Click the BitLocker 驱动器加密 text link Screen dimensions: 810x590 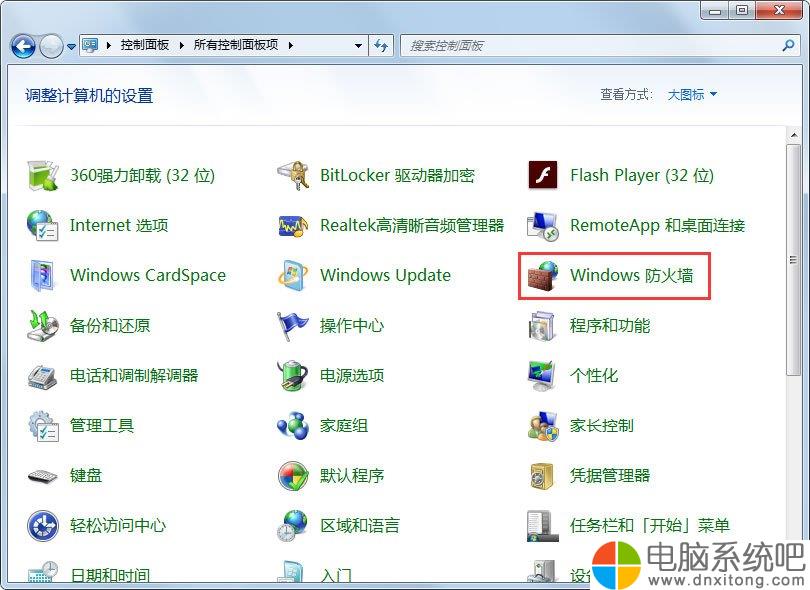point(397,175)
